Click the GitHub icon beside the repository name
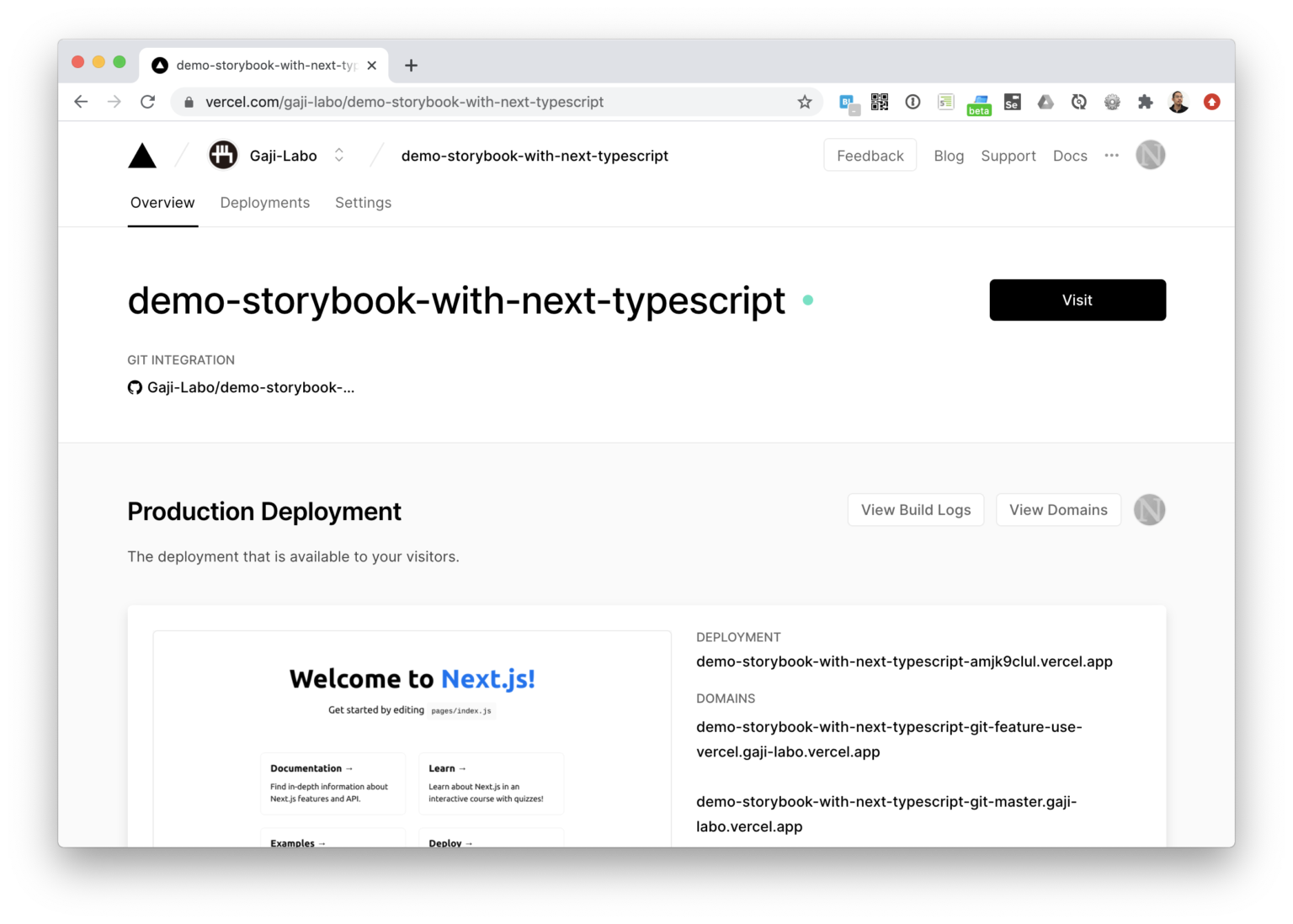This screenshot has height=924, width=1293. click(x=135, y=387)
